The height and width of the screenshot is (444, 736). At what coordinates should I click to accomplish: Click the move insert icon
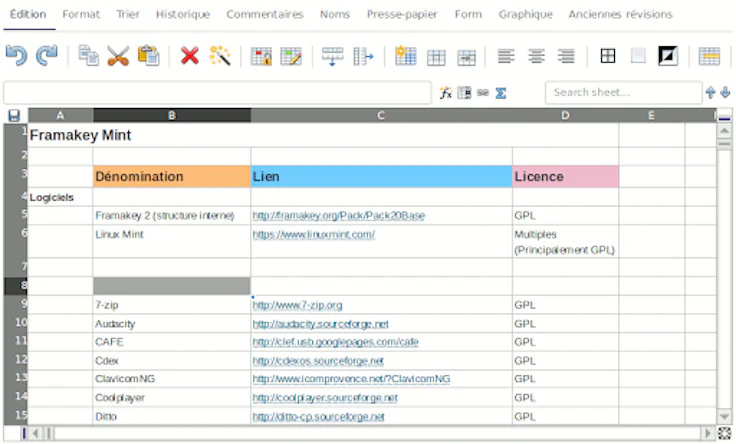466,57
